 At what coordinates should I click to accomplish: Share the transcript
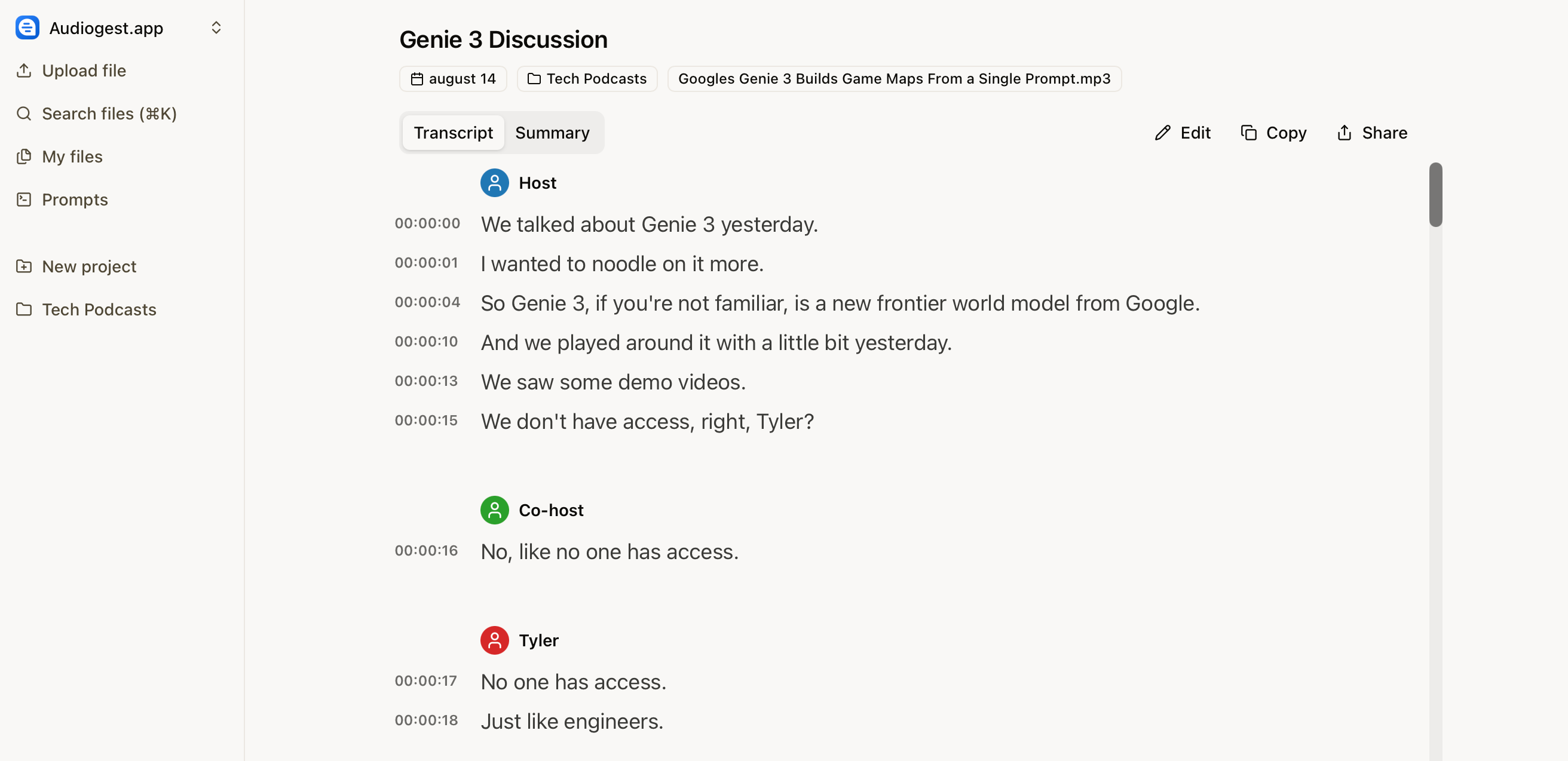[x=1372, y=133]
